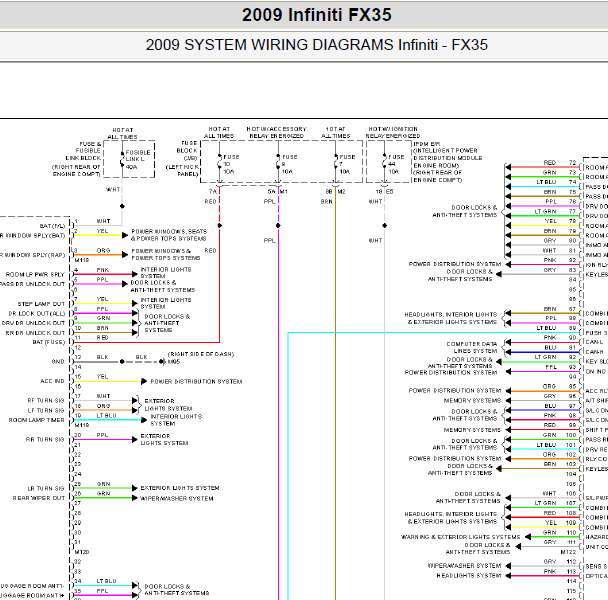Select the "M95" ground connector label
Viewport: 608px width, 600px height.
pos(174,361)
